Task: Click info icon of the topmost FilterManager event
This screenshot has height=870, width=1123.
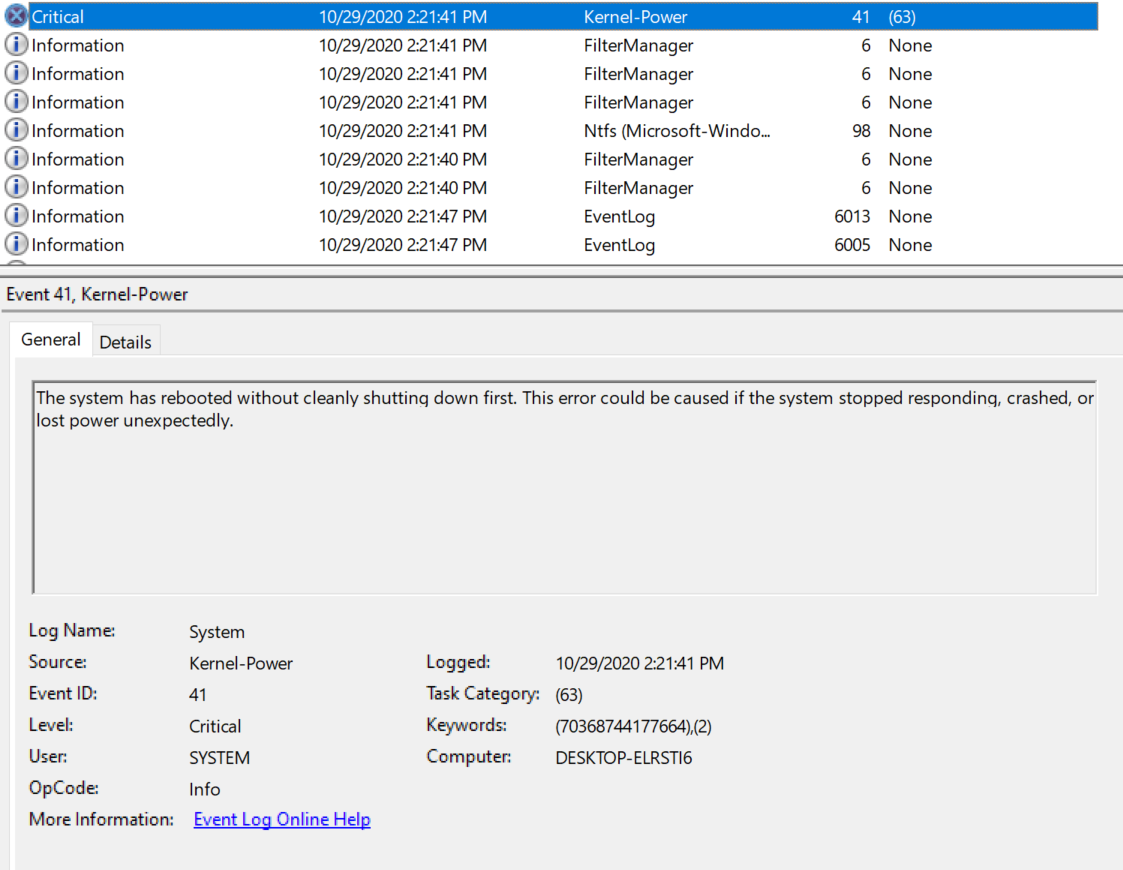Action: coord(16,45)
